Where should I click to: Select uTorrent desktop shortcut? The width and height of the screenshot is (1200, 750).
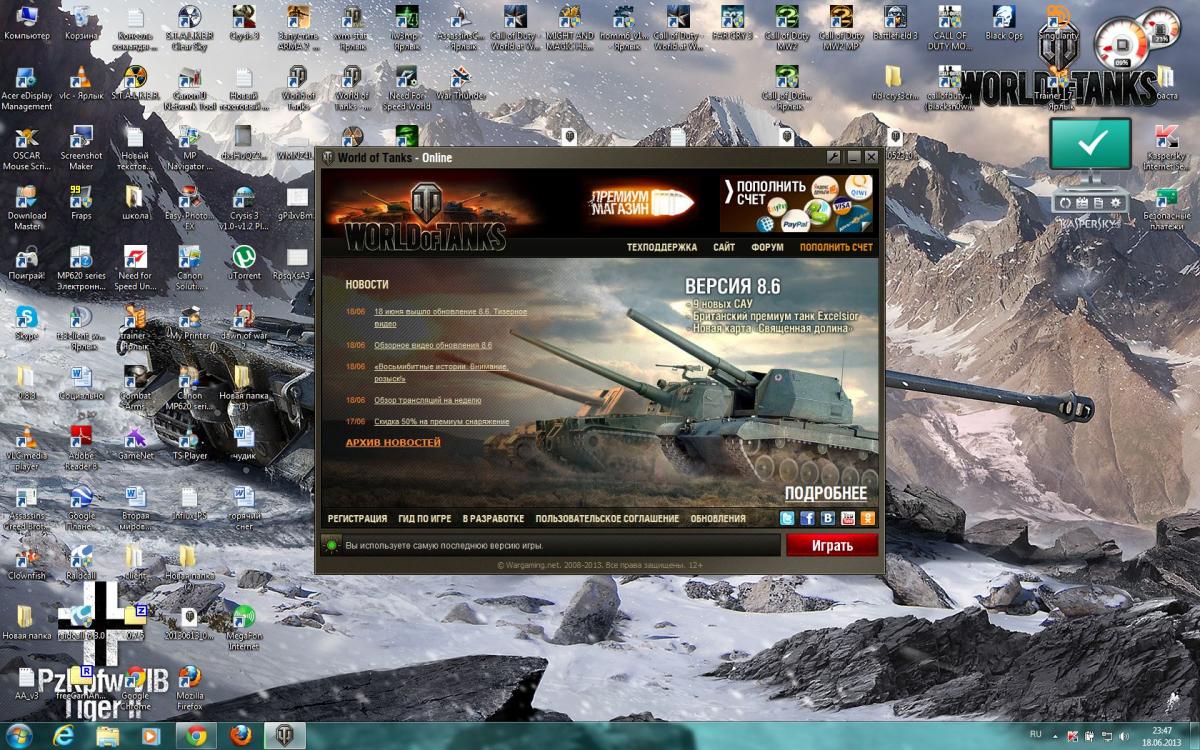244,262
